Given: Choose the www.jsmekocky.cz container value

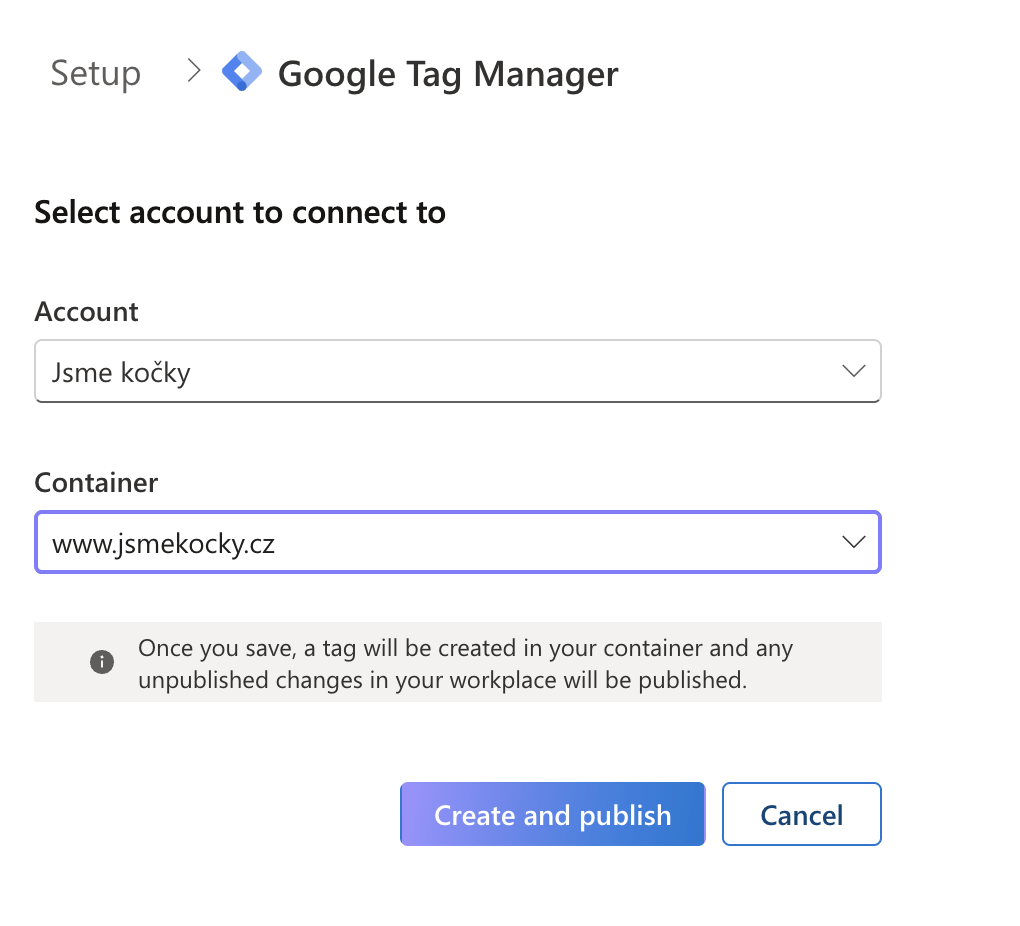Looking at the screenshot, I should point(163,544).
